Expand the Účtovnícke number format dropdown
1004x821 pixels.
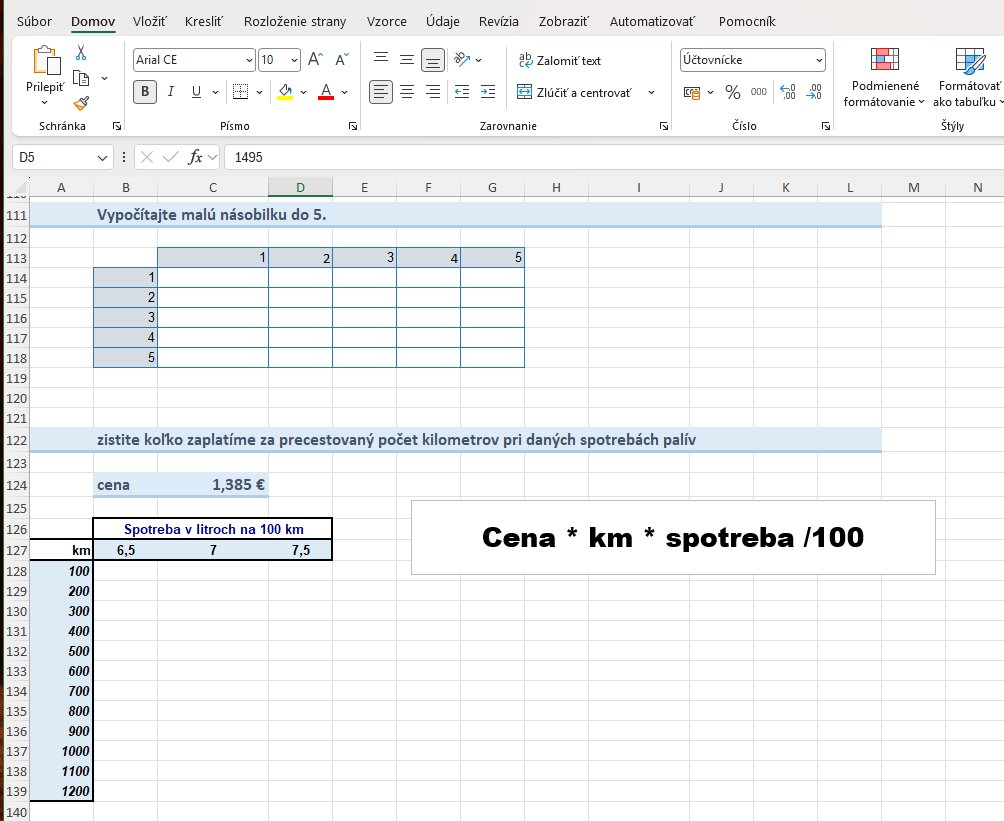click(819, 60)
